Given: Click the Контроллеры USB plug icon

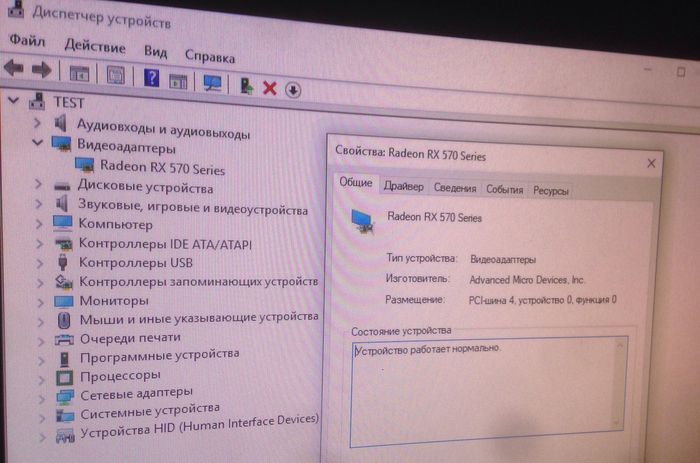Looking at the screenshot, I should coord(63,262).
